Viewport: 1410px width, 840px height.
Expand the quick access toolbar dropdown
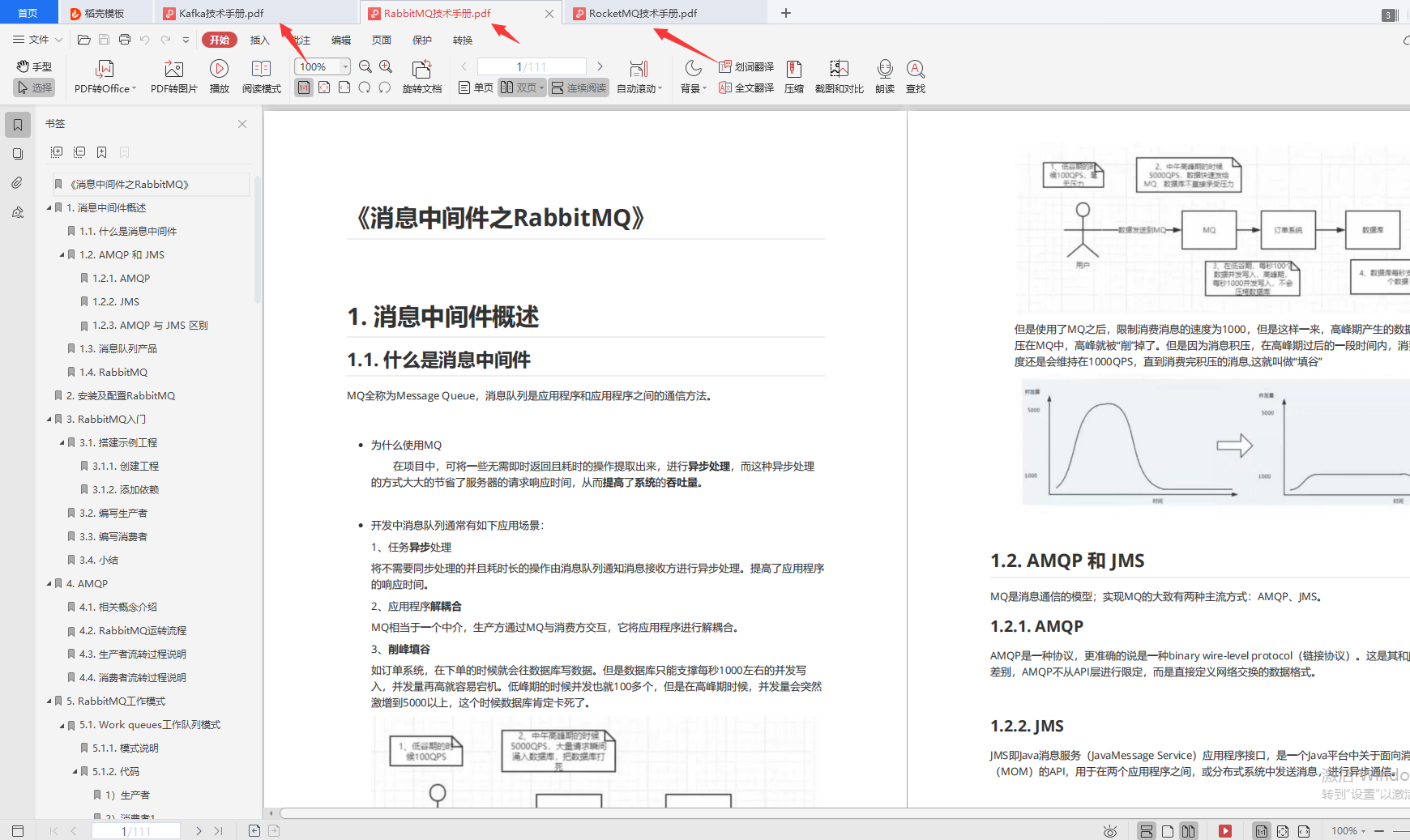(x=186, y=40)
